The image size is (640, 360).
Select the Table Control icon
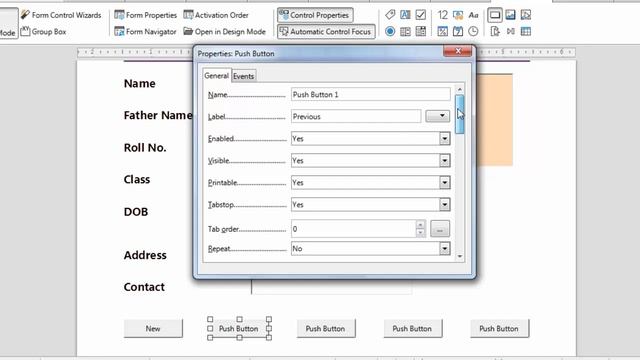526,31
